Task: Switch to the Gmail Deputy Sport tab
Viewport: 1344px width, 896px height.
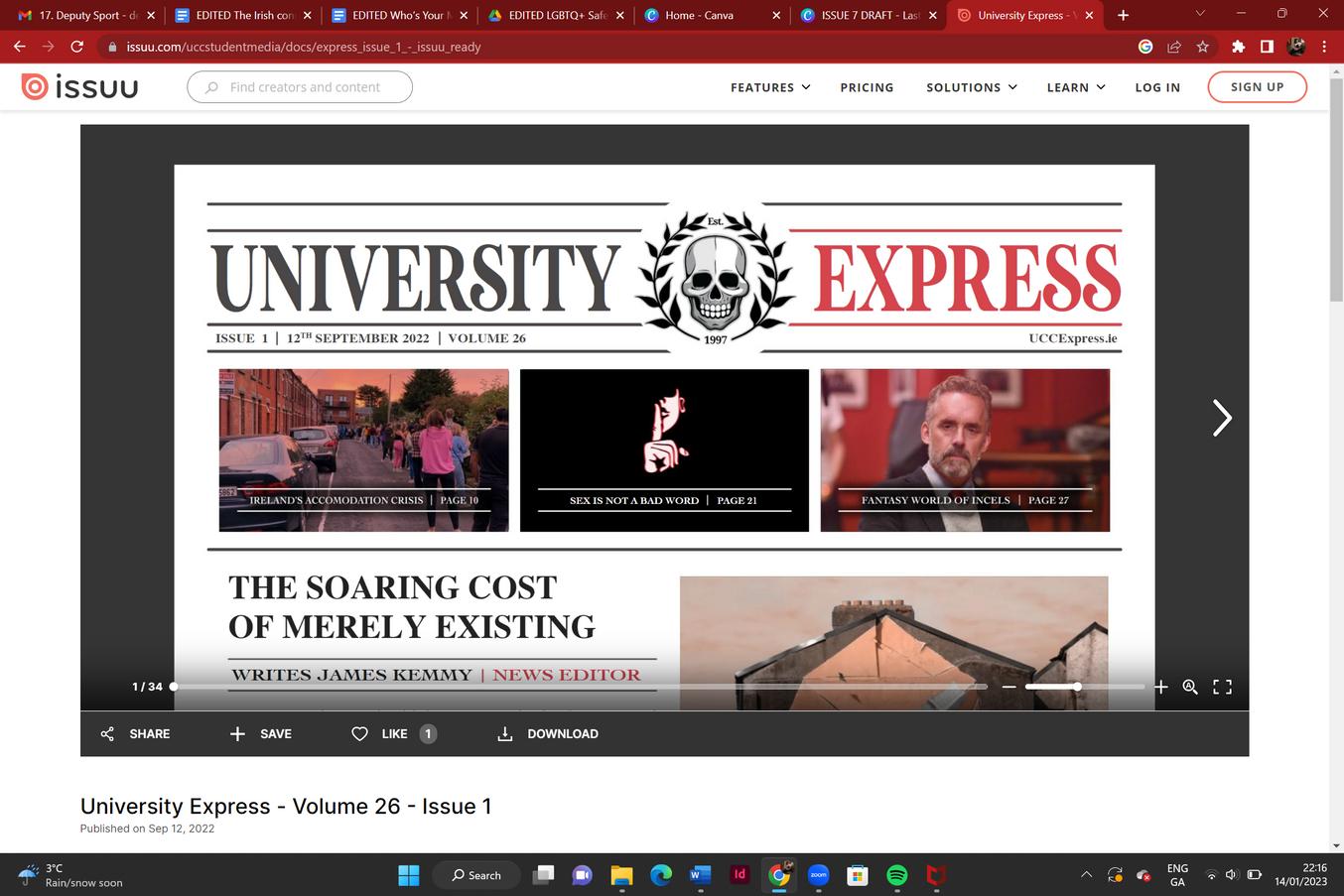Action: pos(87,15)
